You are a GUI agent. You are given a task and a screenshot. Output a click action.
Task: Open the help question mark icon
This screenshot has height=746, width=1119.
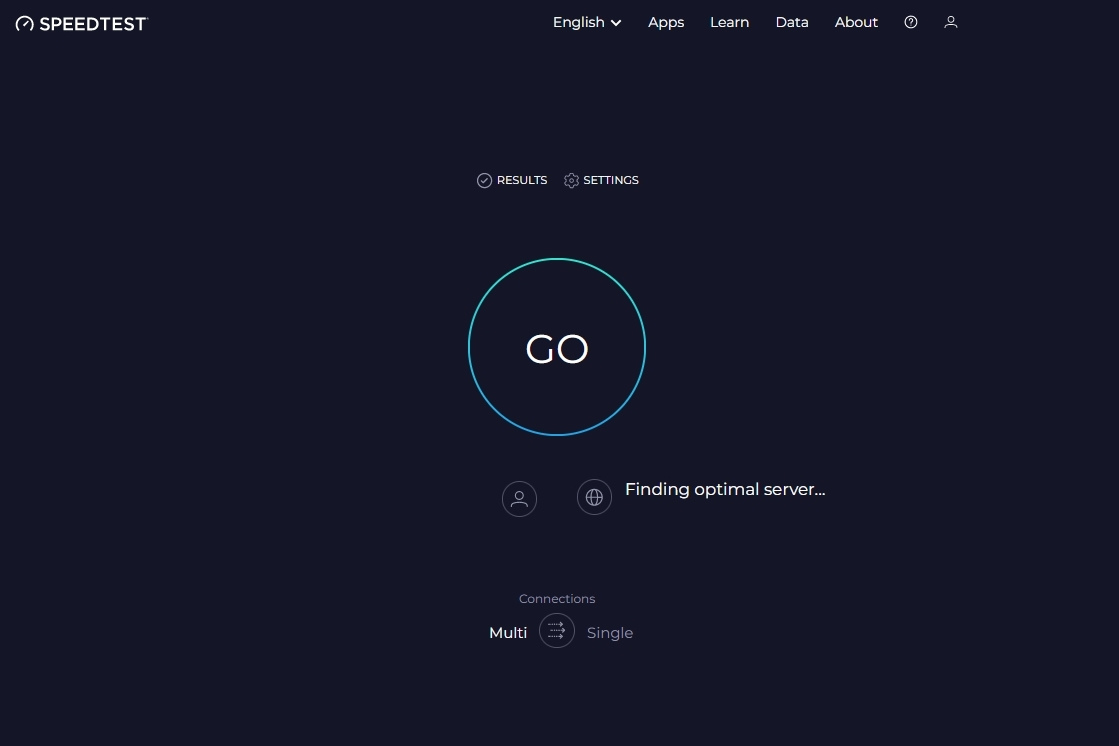point(910,22)
